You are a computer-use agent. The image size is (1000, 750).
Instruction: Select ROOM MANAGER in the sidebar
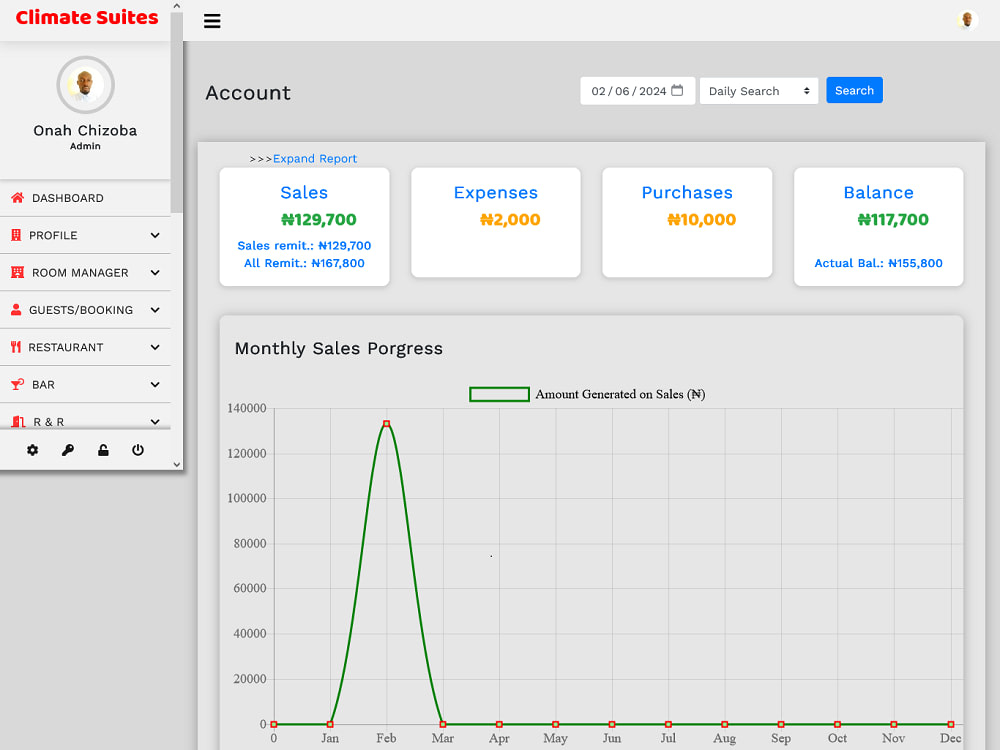point(85,272)
